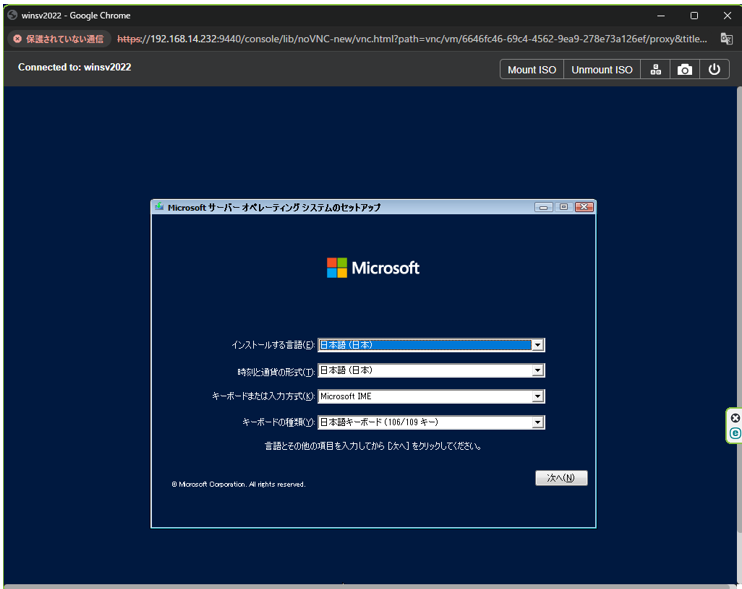Minimize the setup dialog window
The image size is (742, 589).
coord(543,207)
